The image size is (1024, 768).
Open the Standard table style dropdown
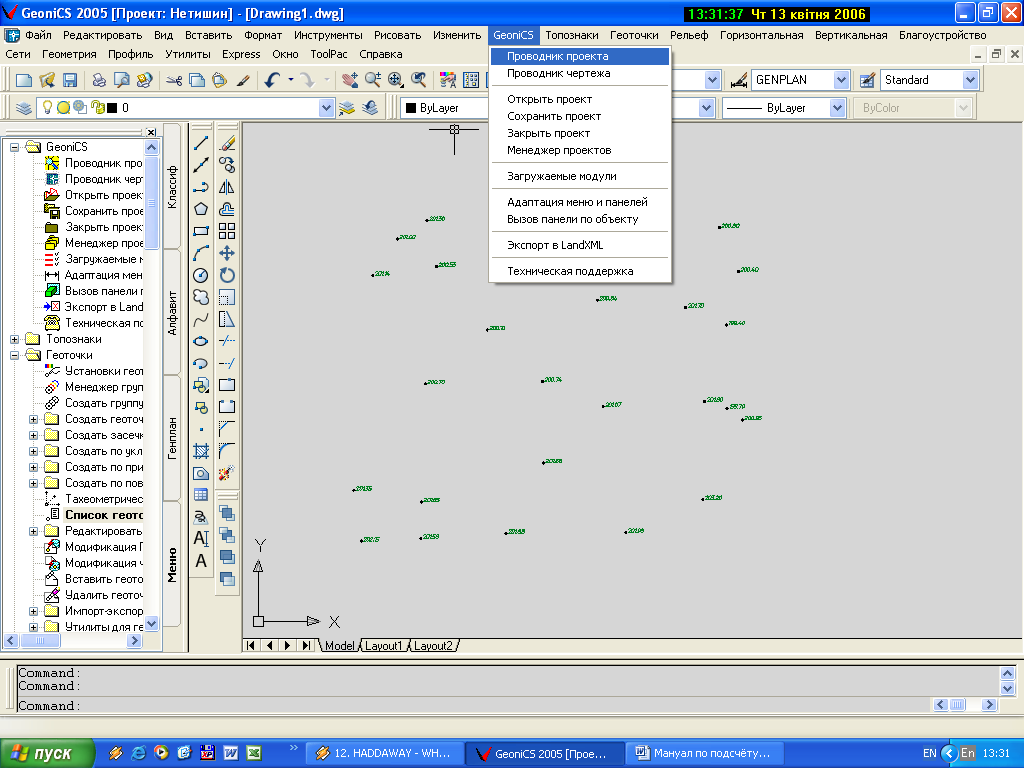click(970, 80)
